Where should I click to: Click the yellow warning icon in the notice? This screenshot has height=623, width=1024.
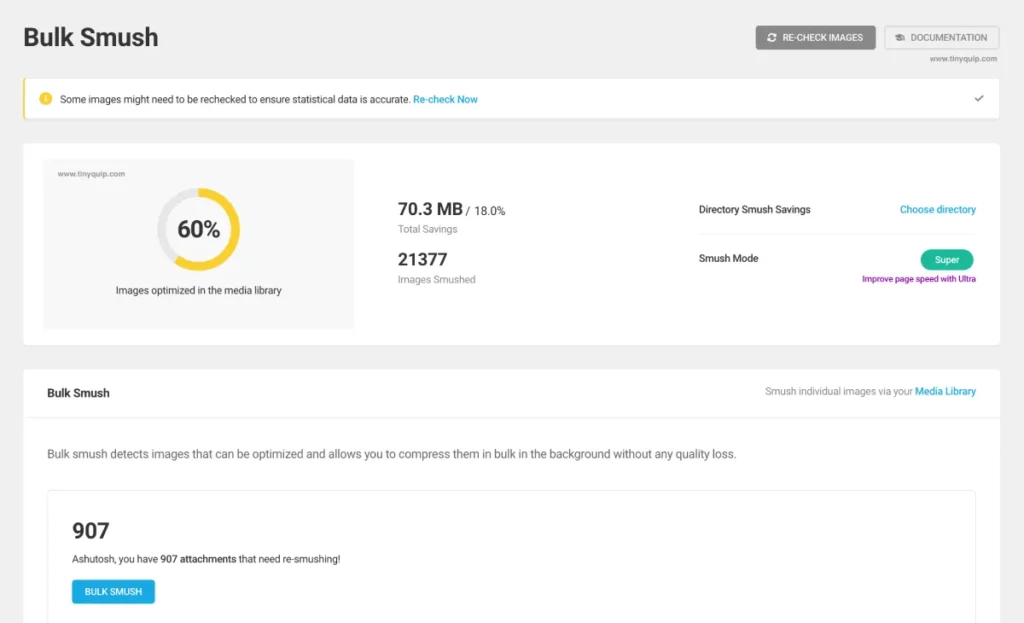pos(45,99)
